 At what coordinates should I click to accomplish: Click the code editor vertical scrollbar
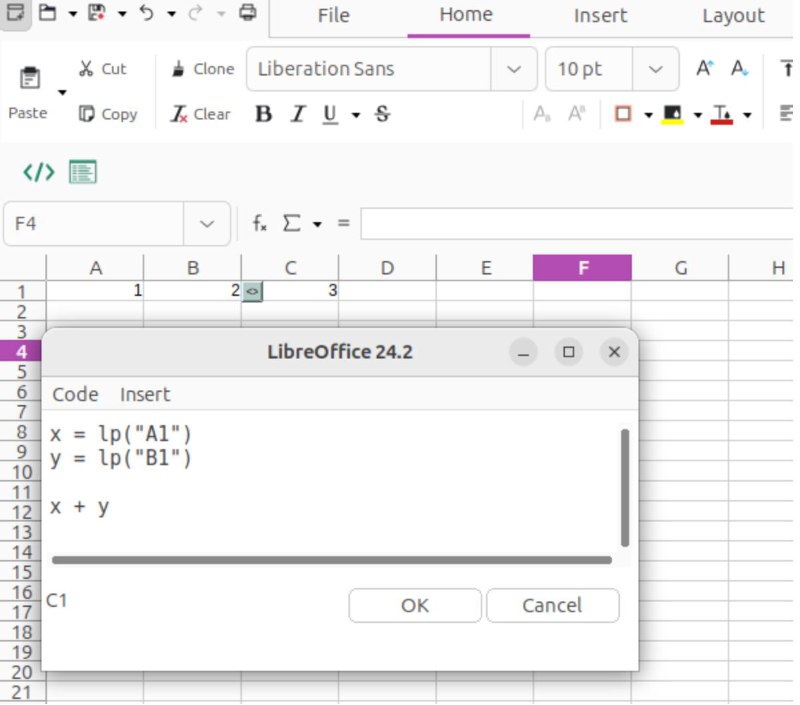625,488
